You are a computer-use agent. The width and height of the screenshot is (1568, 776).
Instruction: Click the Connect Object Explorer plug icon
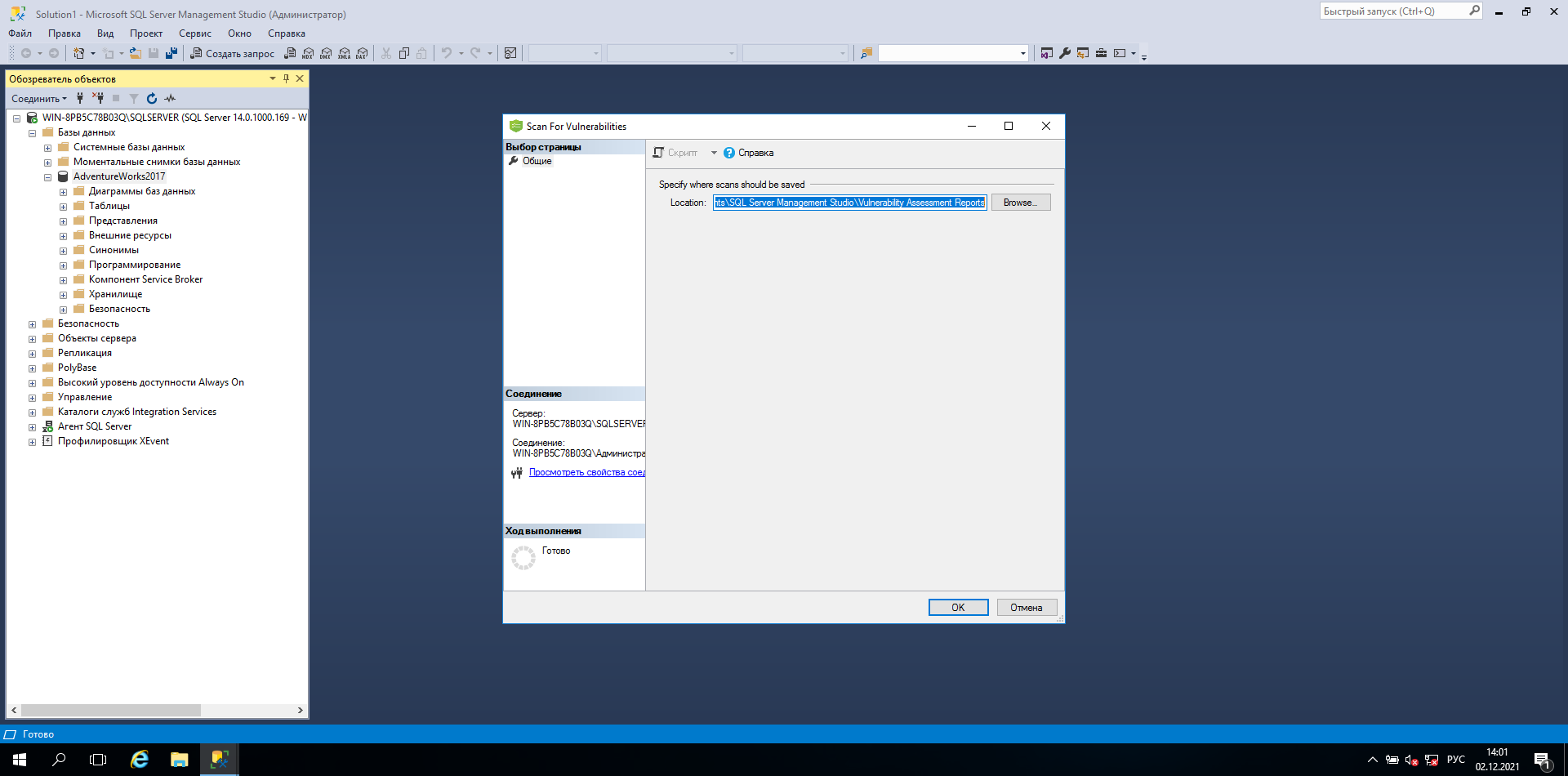coord(80,98)
